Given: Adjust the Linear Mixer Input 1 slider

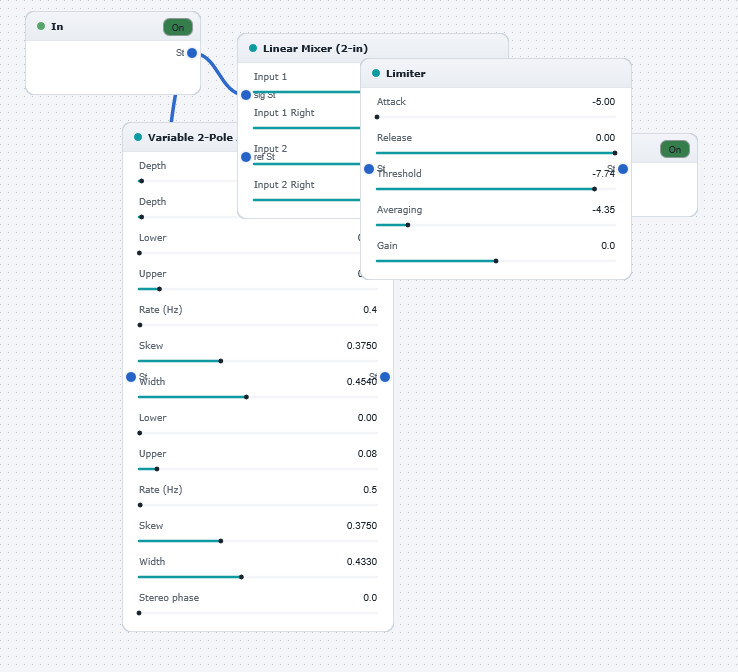Looking at the screenshot, I should coord(306,92).
